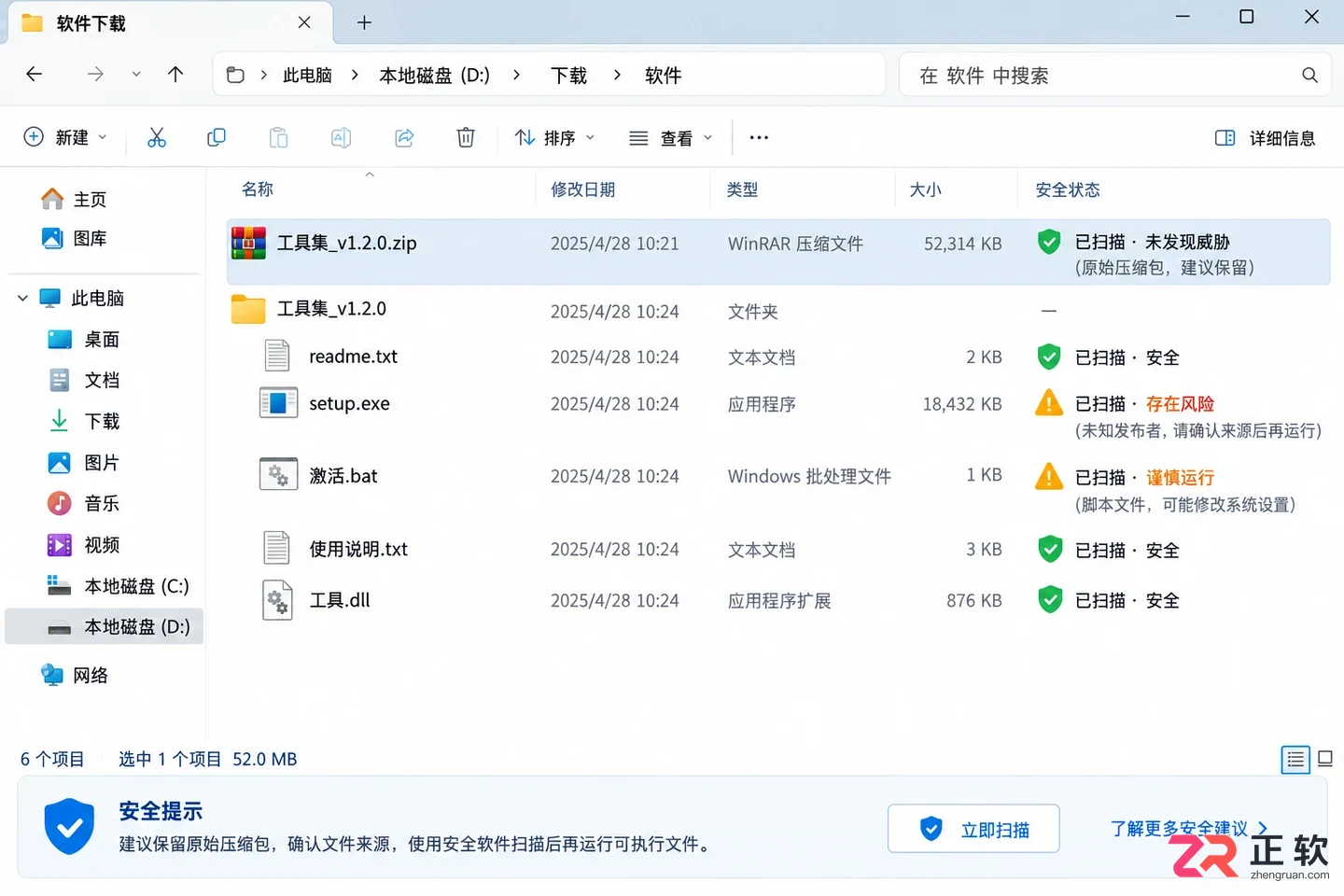Collapse the 此电脑 tree node
The width and height of the screenshot is (1344, 896).
pyautogui.click(x=22, y=299)
